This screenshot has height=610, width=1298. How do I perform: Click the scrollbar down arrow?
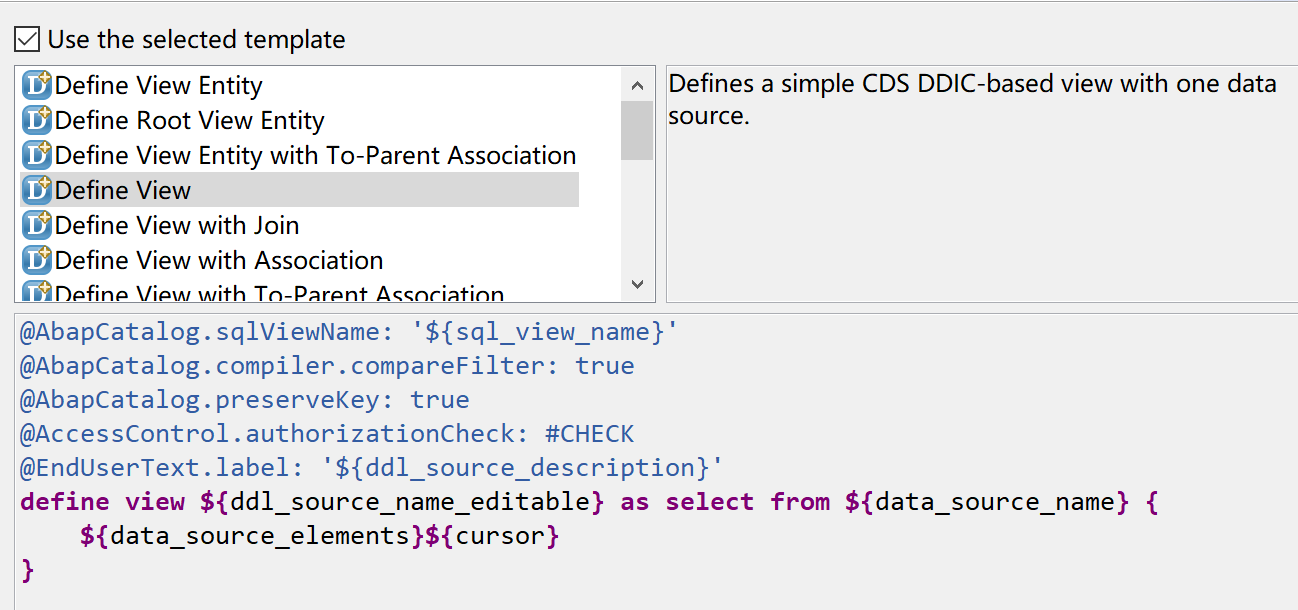[637, 286]
